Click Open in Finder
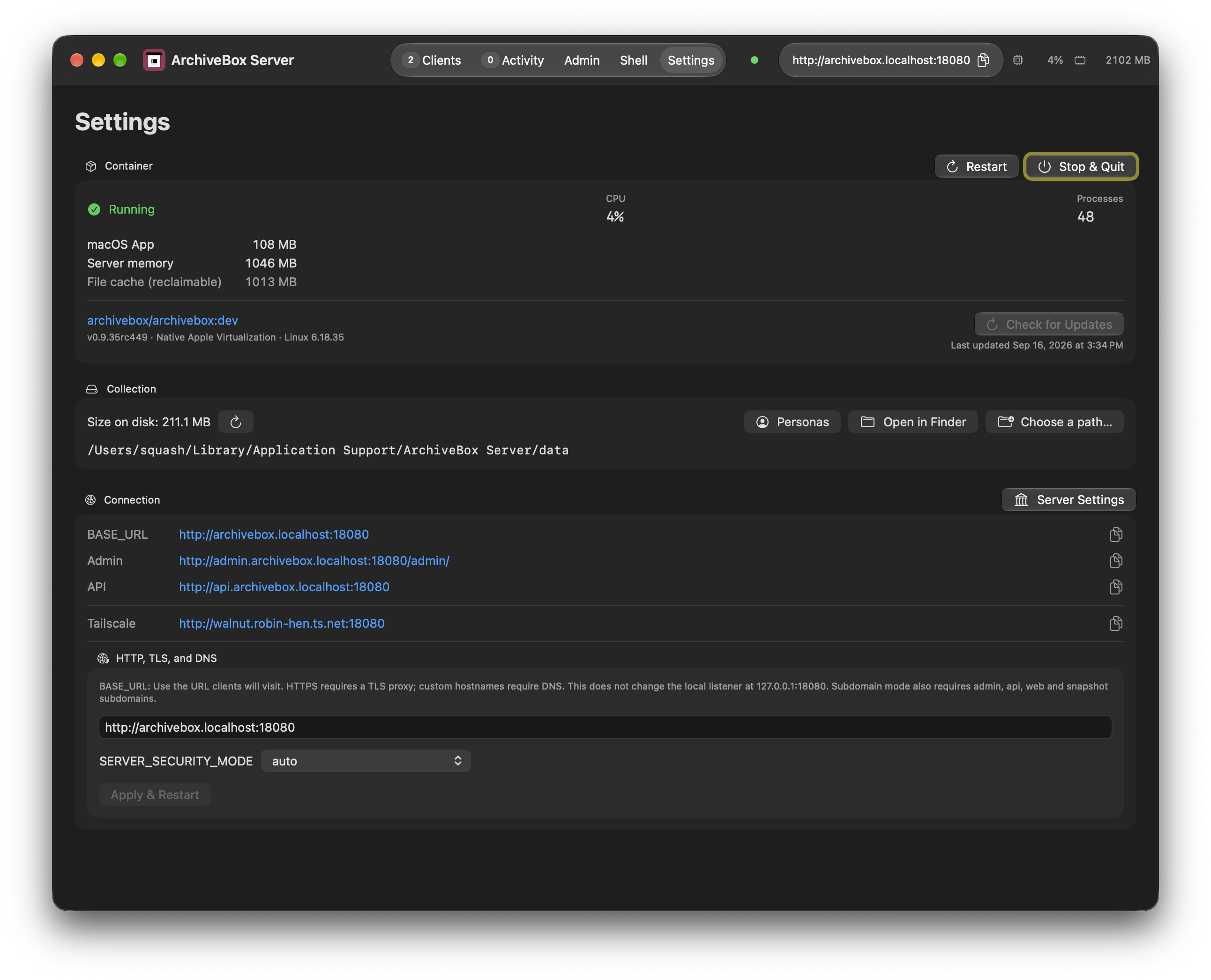 click(x=913, y=422)
